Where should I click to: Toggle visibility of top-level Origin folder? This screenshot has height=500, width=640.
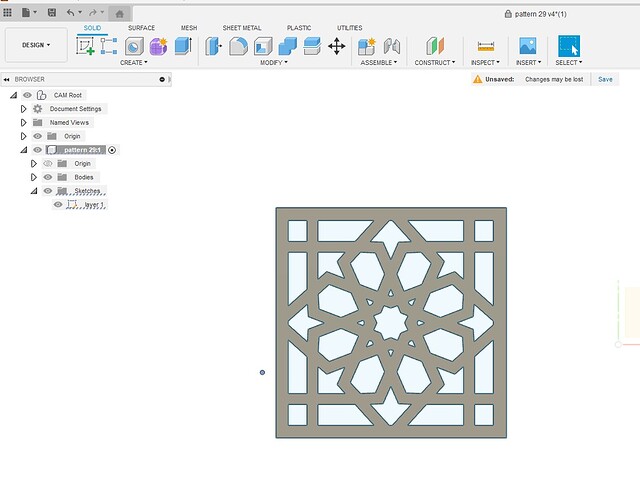coord(38,136)
